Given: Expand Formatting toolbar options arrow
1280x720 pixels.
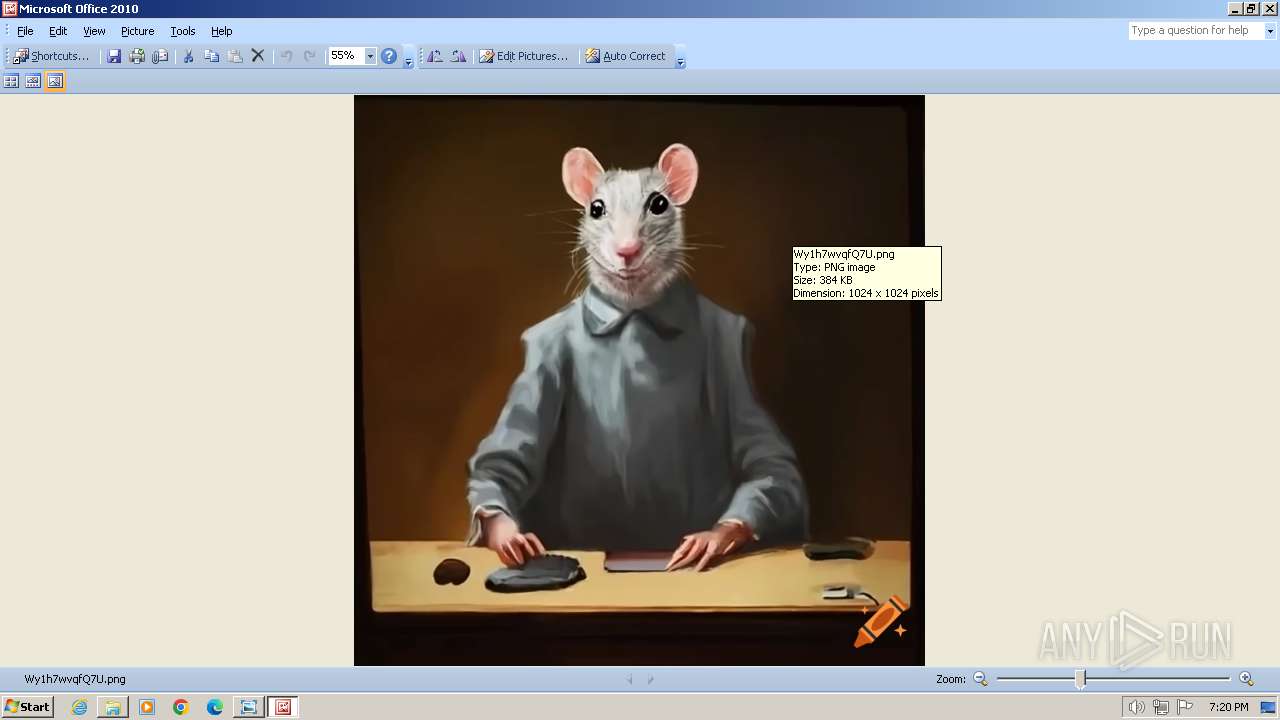Looking at the screenshot, I should [680, 57].
